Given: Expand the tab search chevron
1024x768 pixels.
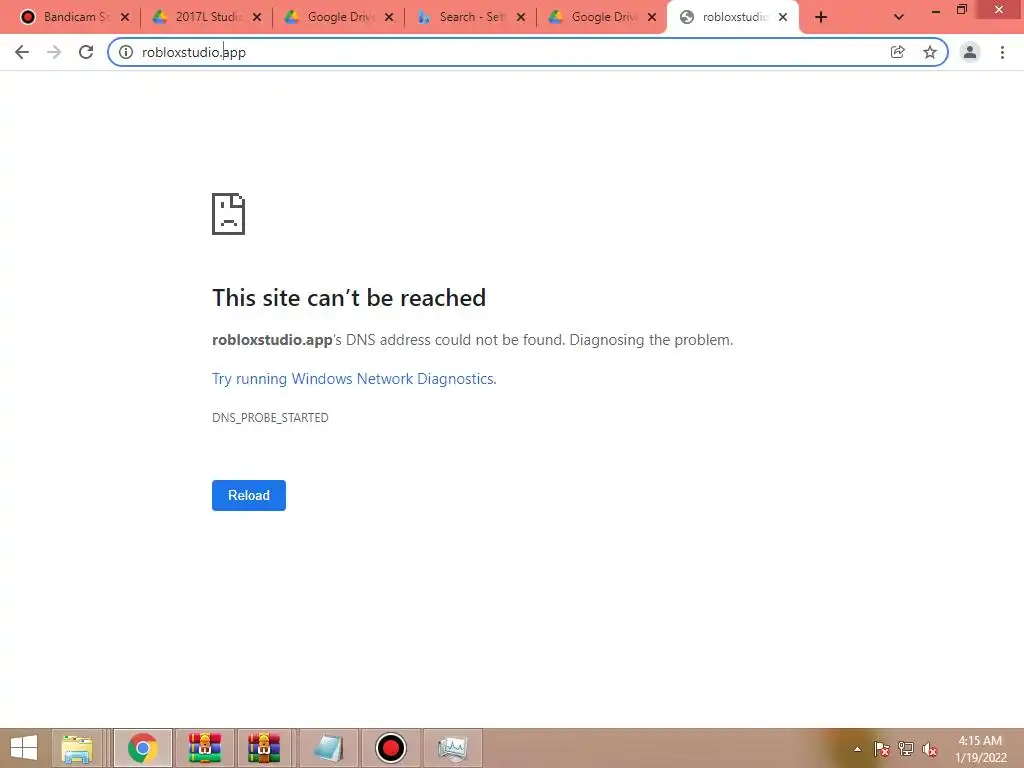Looking at the screenshot, I should (x=899, y=18).
